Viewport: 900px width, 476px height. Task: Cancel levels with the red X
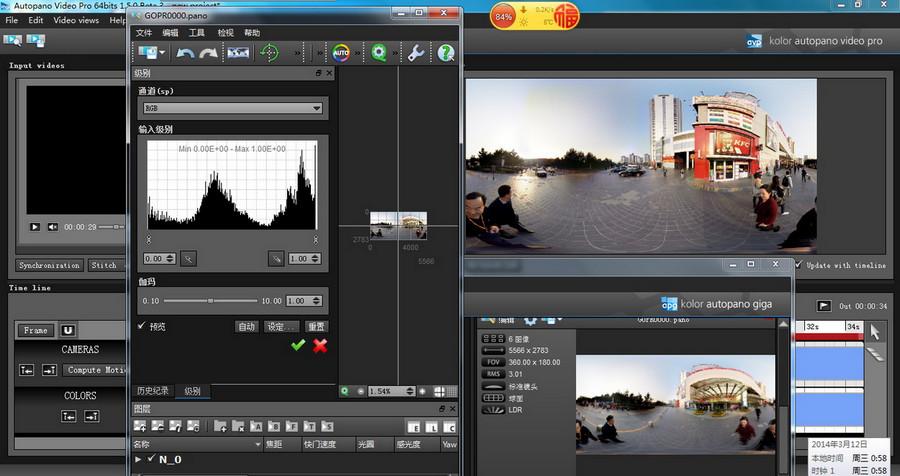(x=320, y=345)
